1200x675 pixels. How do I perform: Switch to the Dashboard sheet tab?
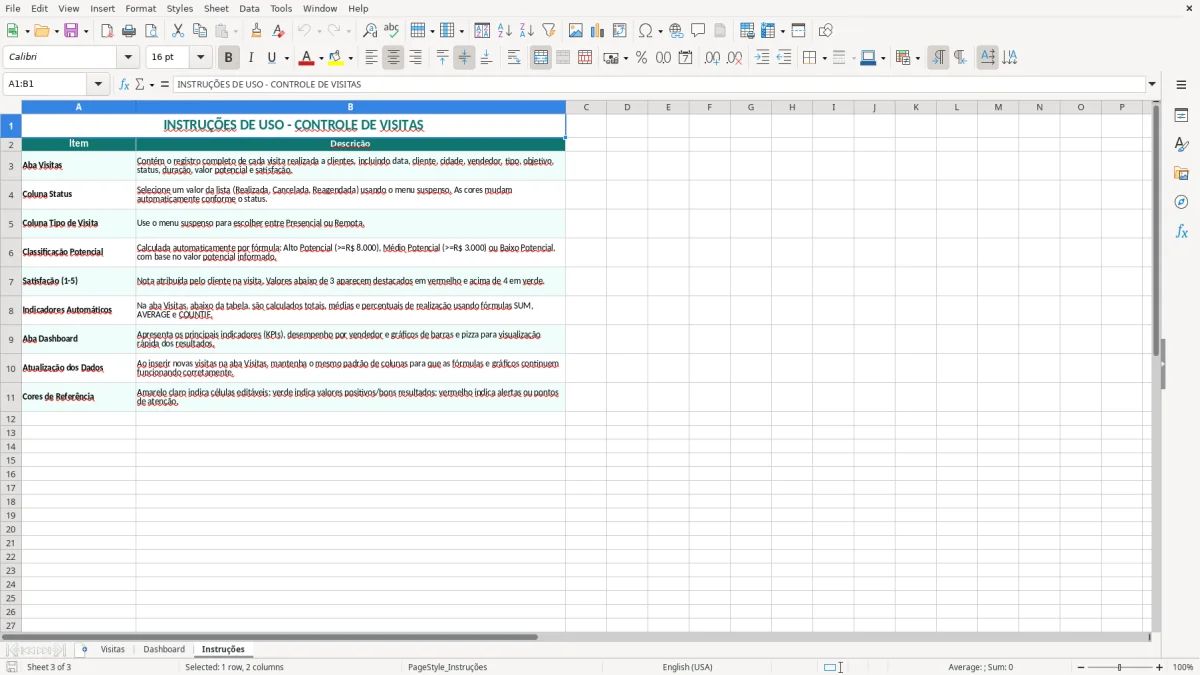[164, 649]
